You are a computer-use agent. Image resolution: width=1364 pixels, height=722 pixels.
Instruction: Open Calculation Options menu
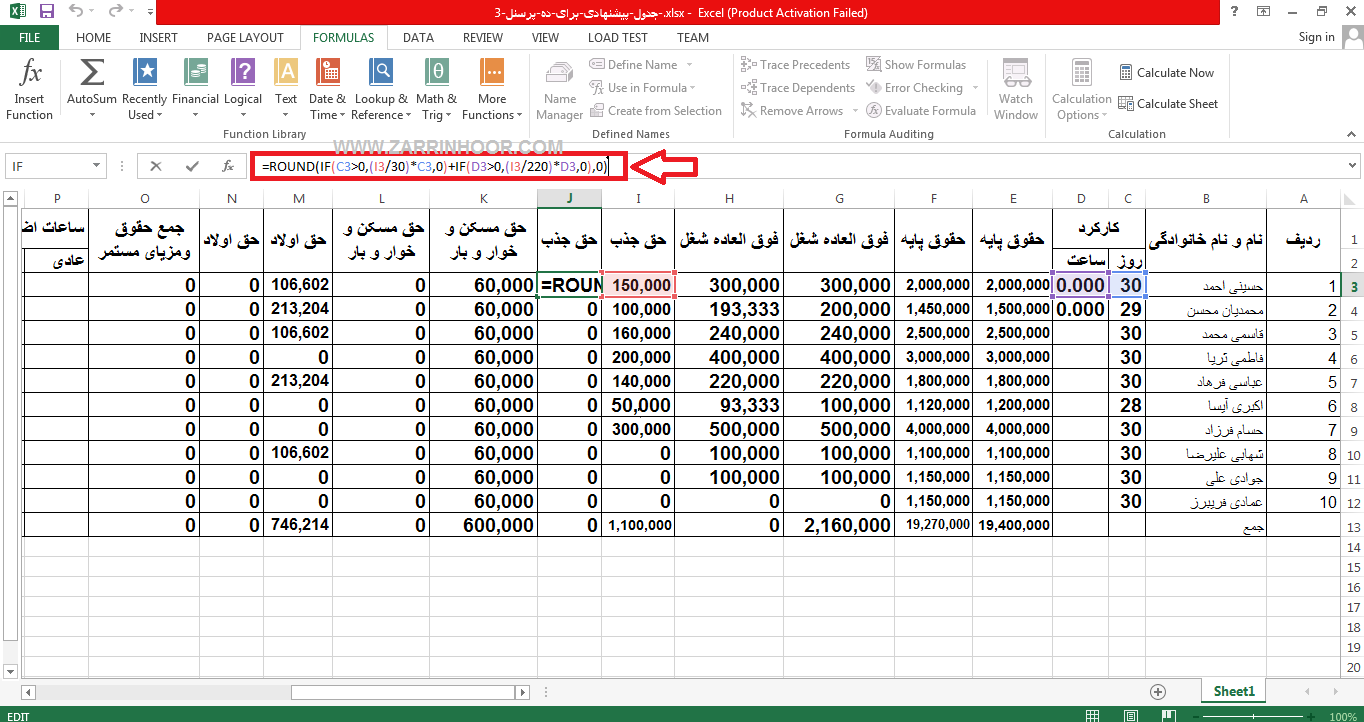(1081, 89)
